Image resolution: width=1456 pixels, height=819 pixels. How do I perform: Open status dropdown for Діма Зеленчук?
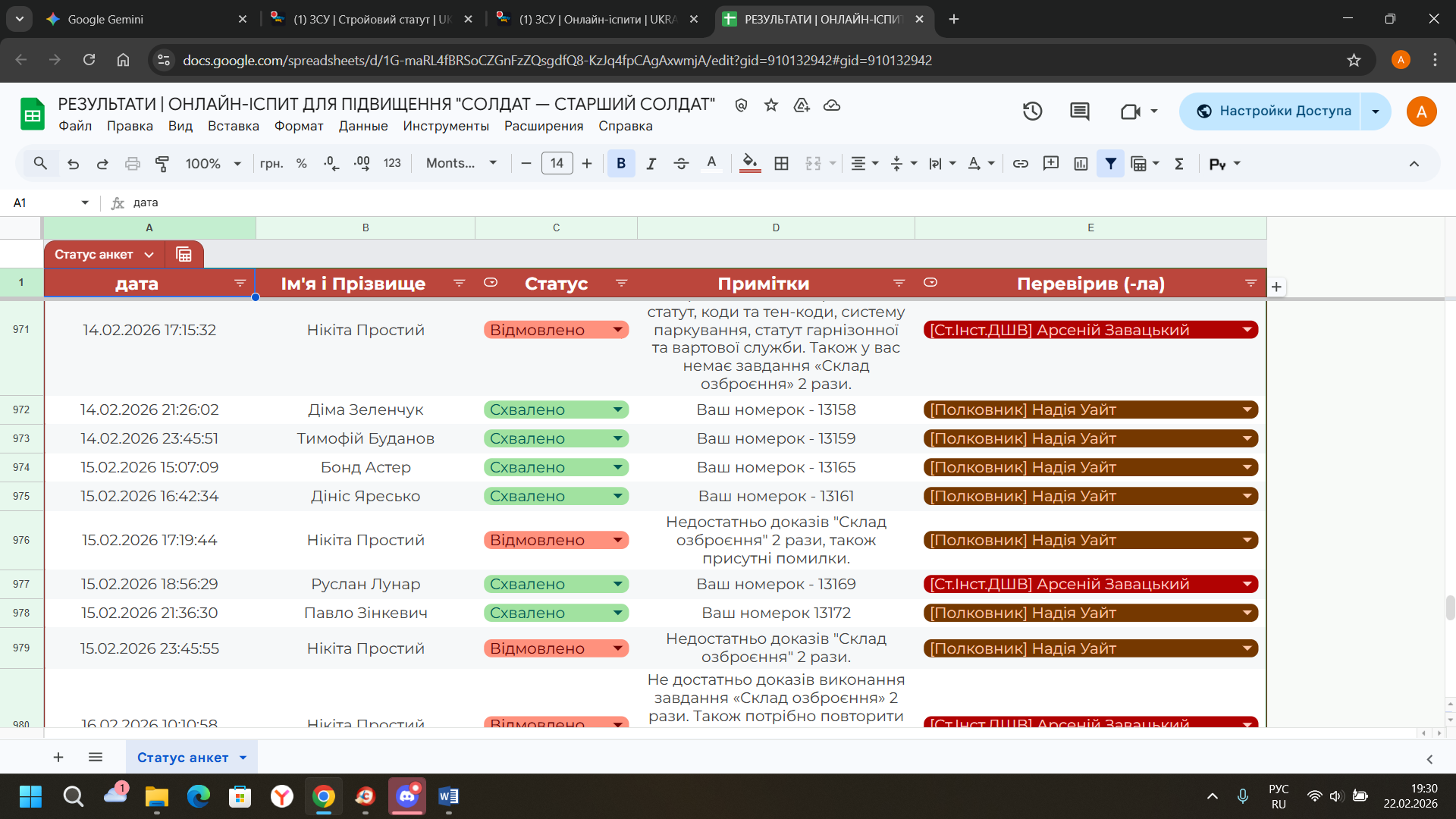click(x=617, y=409)
